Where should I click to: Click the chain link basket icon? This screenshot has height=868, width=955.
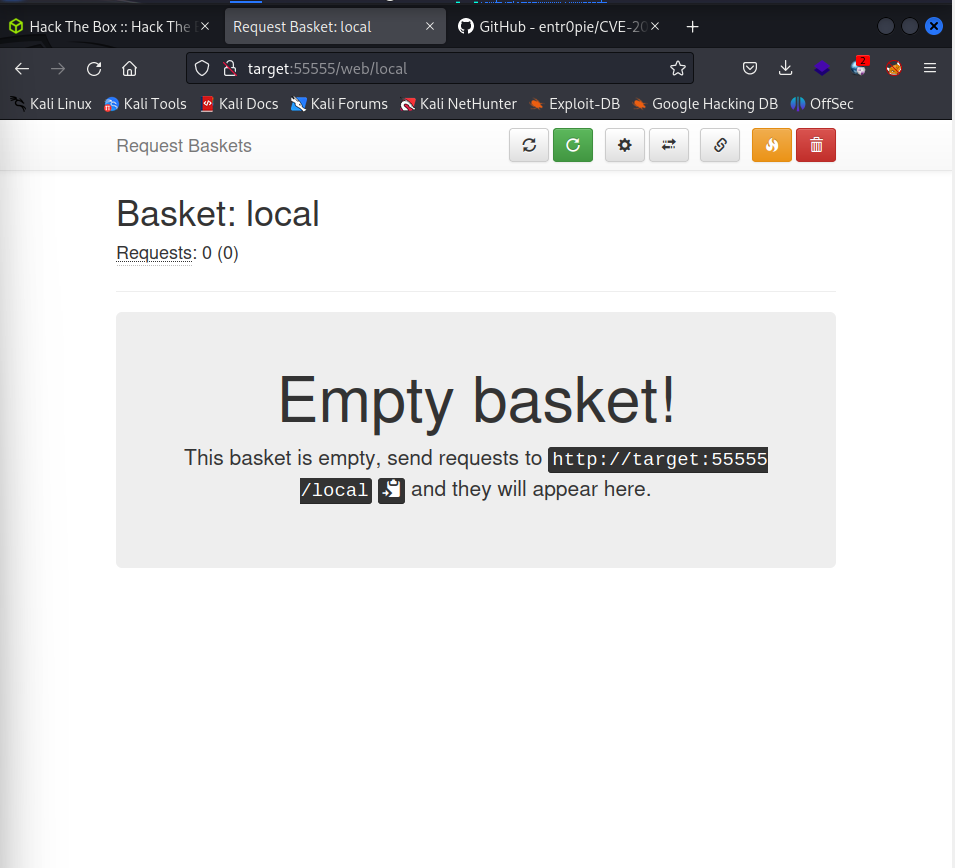click(720, 145)
